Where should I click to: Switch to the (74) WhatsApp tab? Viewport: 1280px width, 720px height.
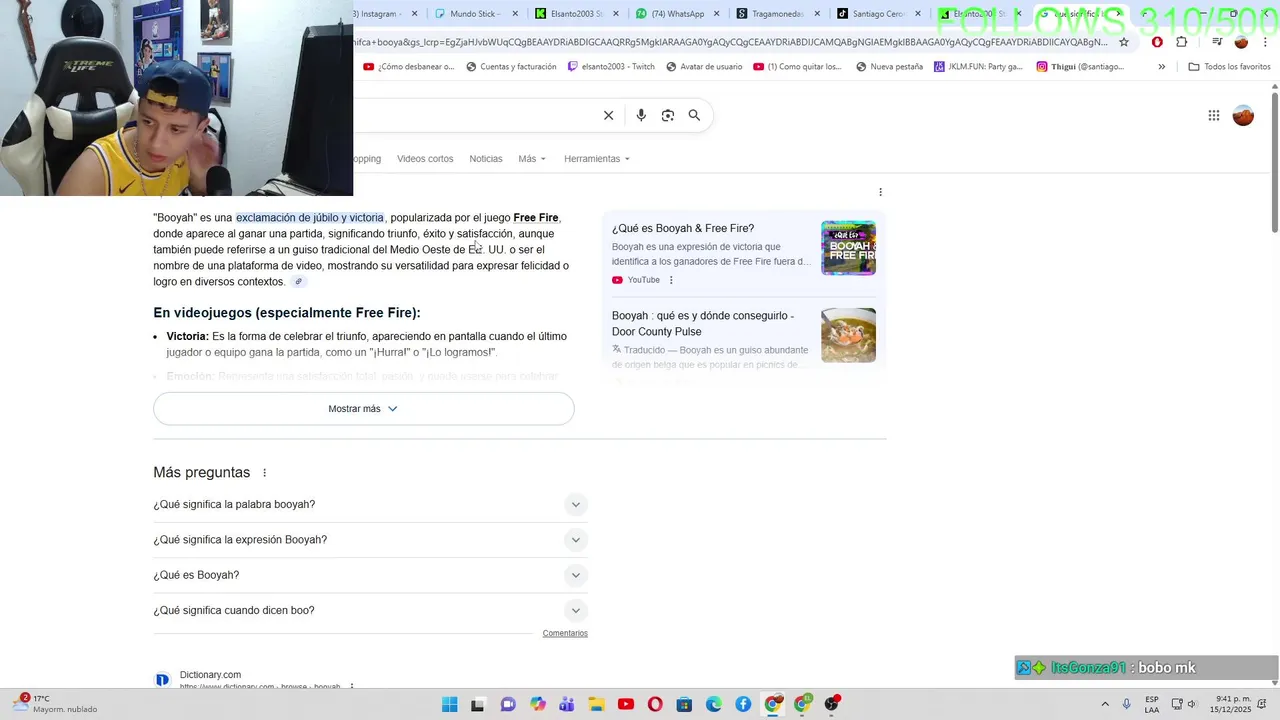point(677,14)
